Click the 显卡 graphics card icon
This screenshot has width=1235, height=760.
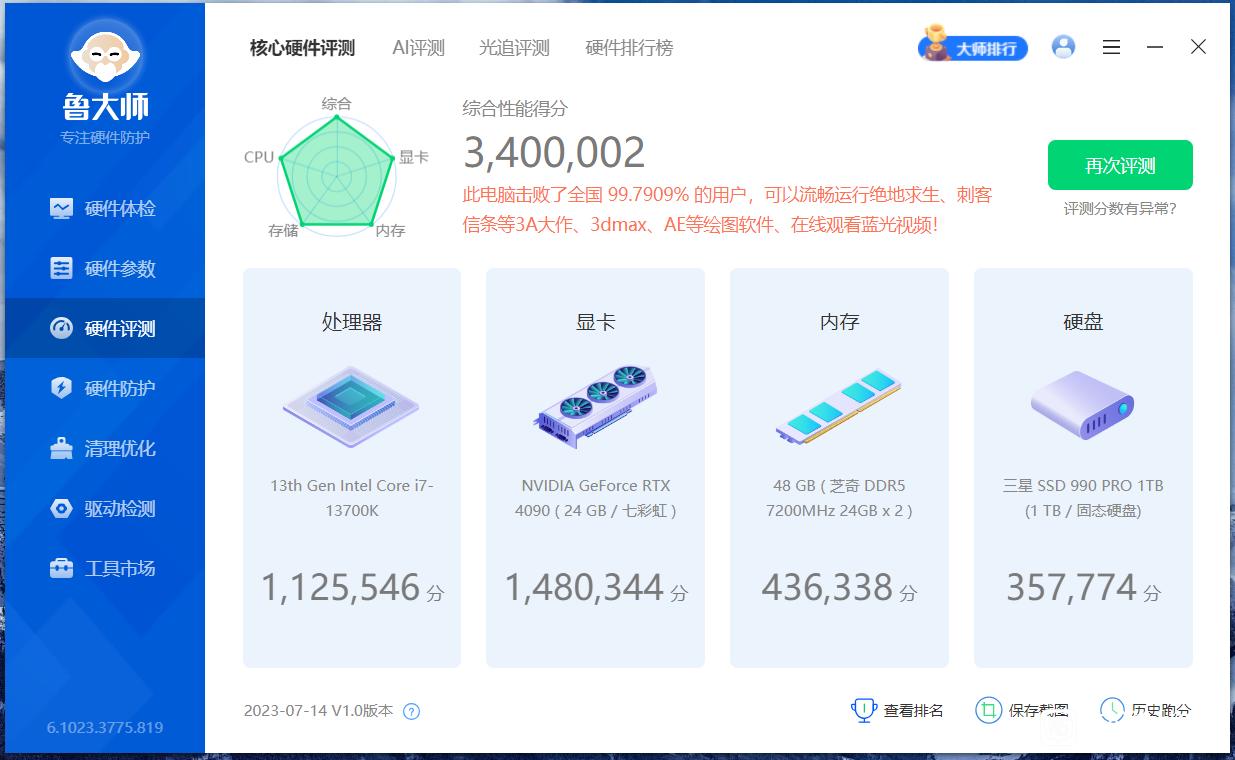click(595, 405)
